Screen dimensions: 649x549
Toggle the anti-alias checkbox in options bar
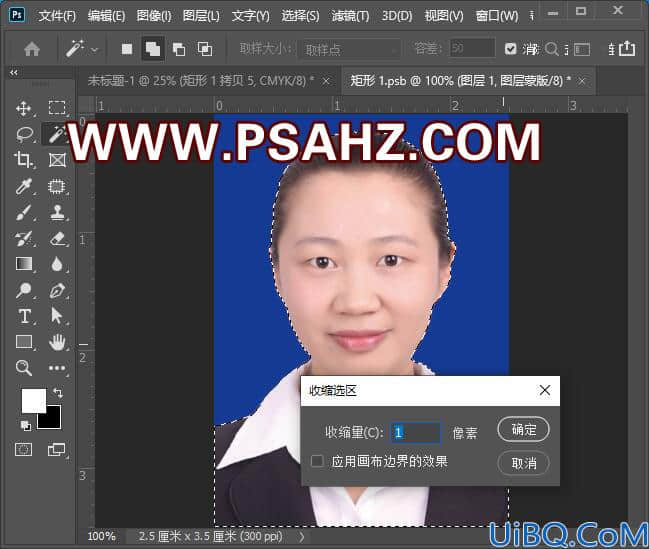point(511,49)
